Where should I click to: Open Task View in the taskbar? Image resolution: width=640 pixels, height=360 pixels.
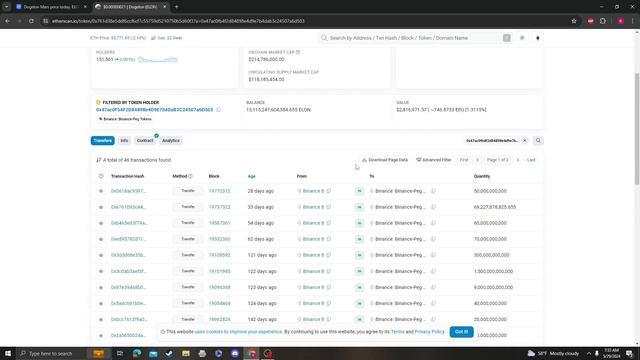[x=120, y=353]
